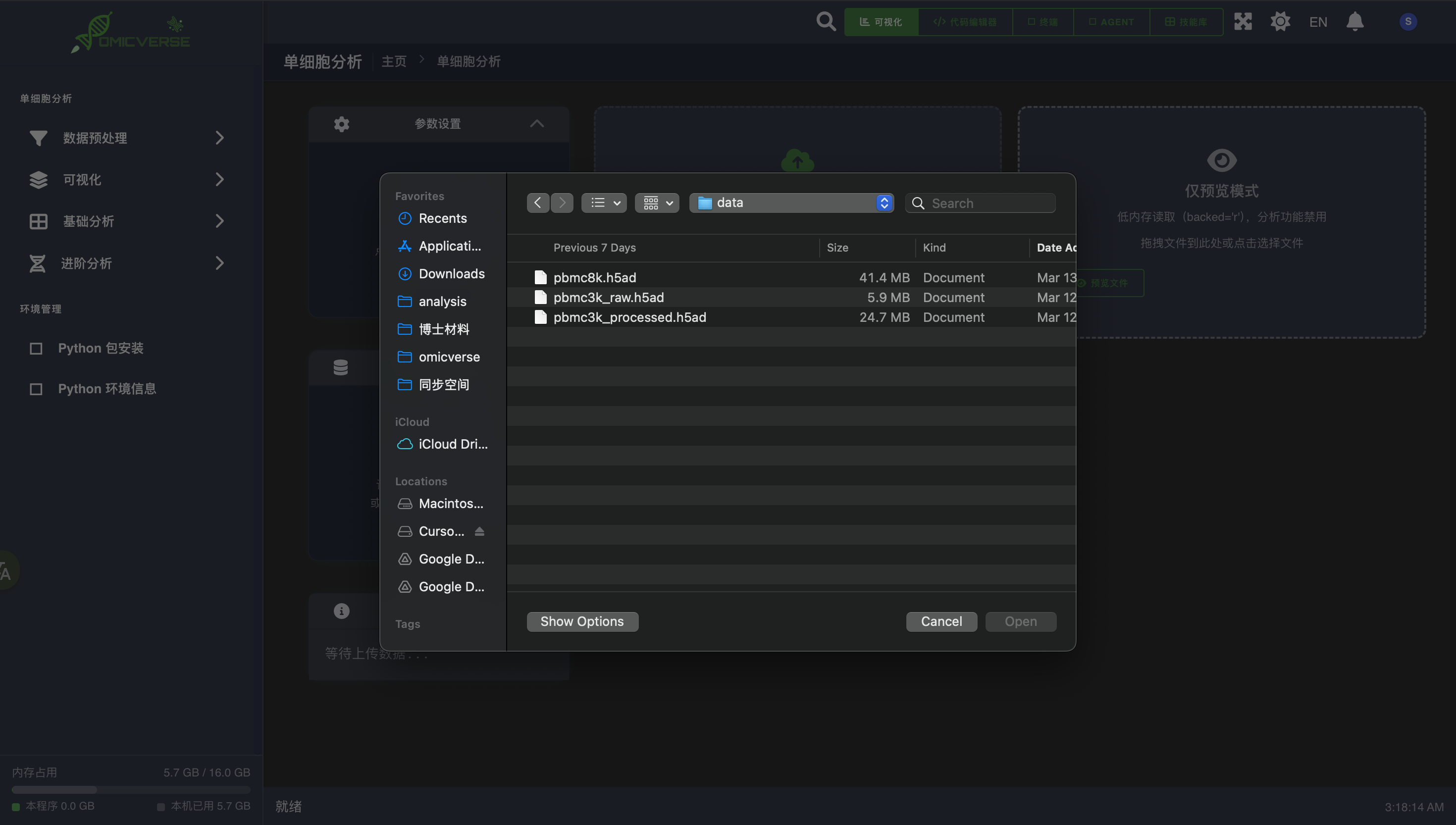Click the Python 包安装 checkbox icon
This screenshot has height=825, width=1456.
click(36, 348)
